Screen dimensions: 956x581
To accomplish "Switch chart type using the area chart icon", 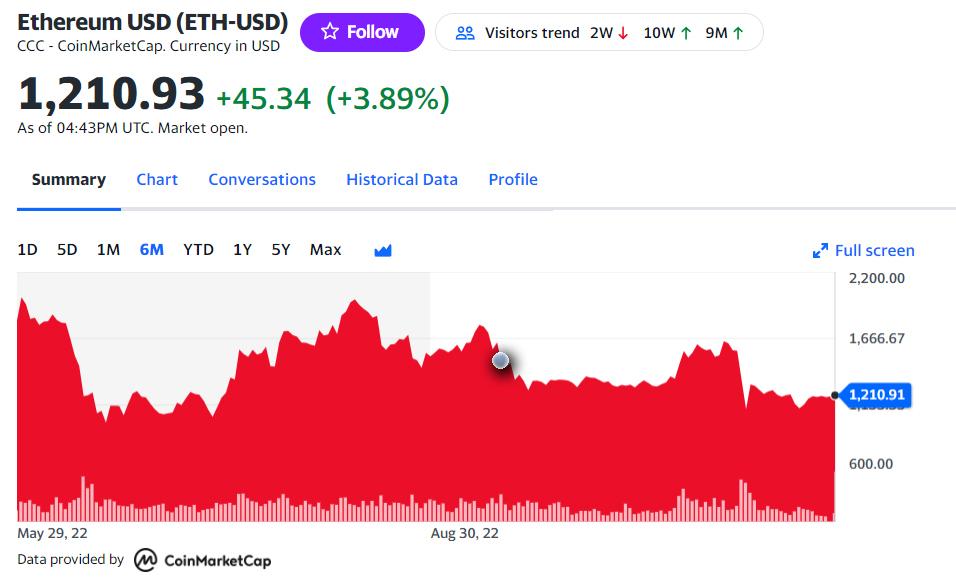I will point(382,250).
